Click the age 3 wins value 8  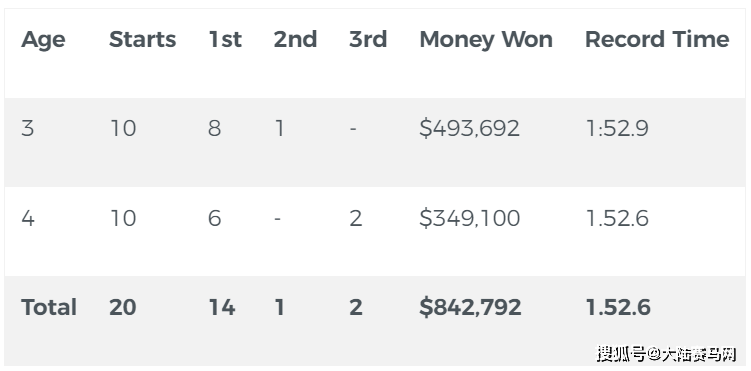[215, 128]
